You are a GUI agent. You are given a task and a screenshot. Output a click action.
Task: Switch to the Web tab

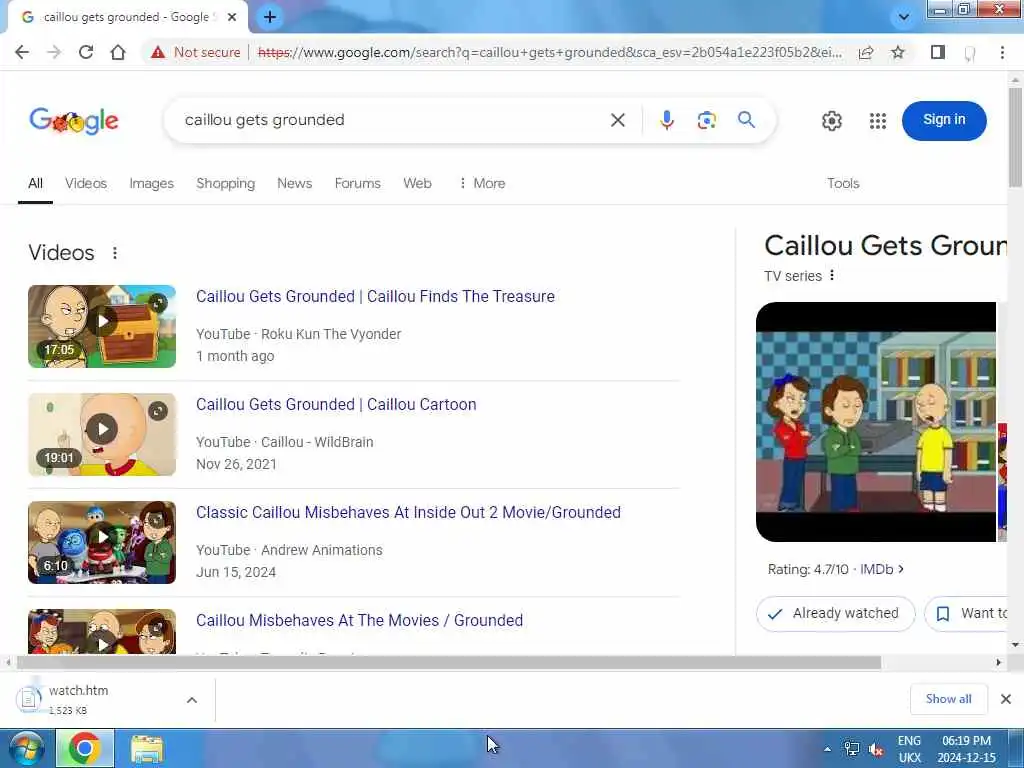tap(417, 184)
